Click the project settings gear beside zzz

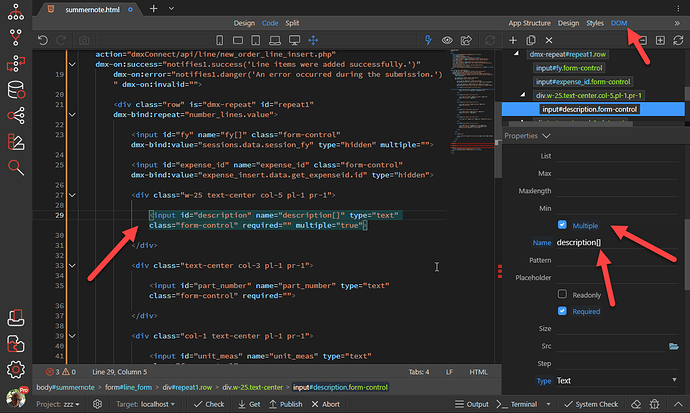pos(98,404)
